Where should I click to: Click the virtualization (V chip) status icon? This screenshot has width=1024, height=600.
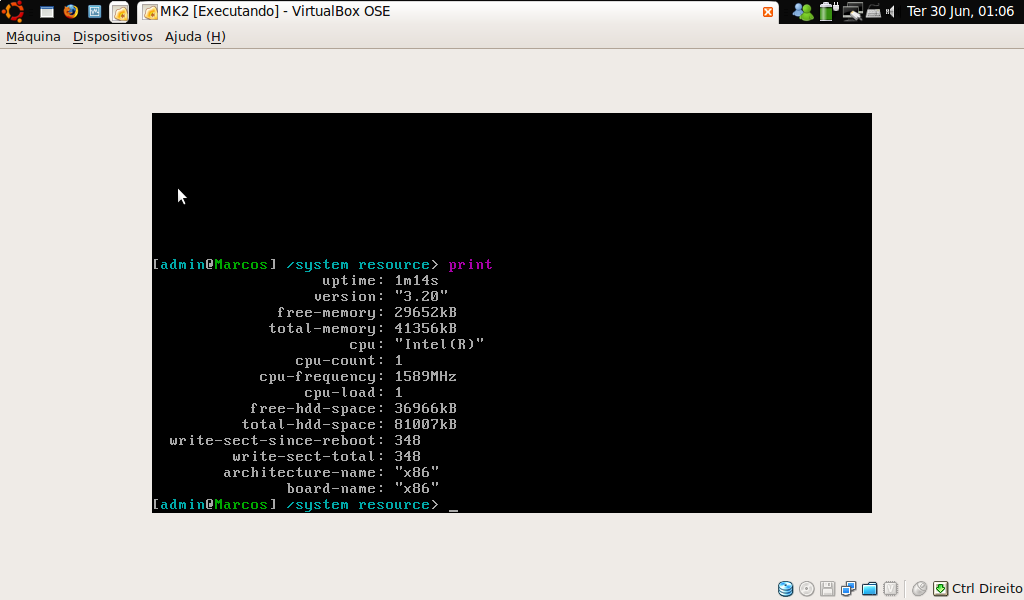coord(890,589)
